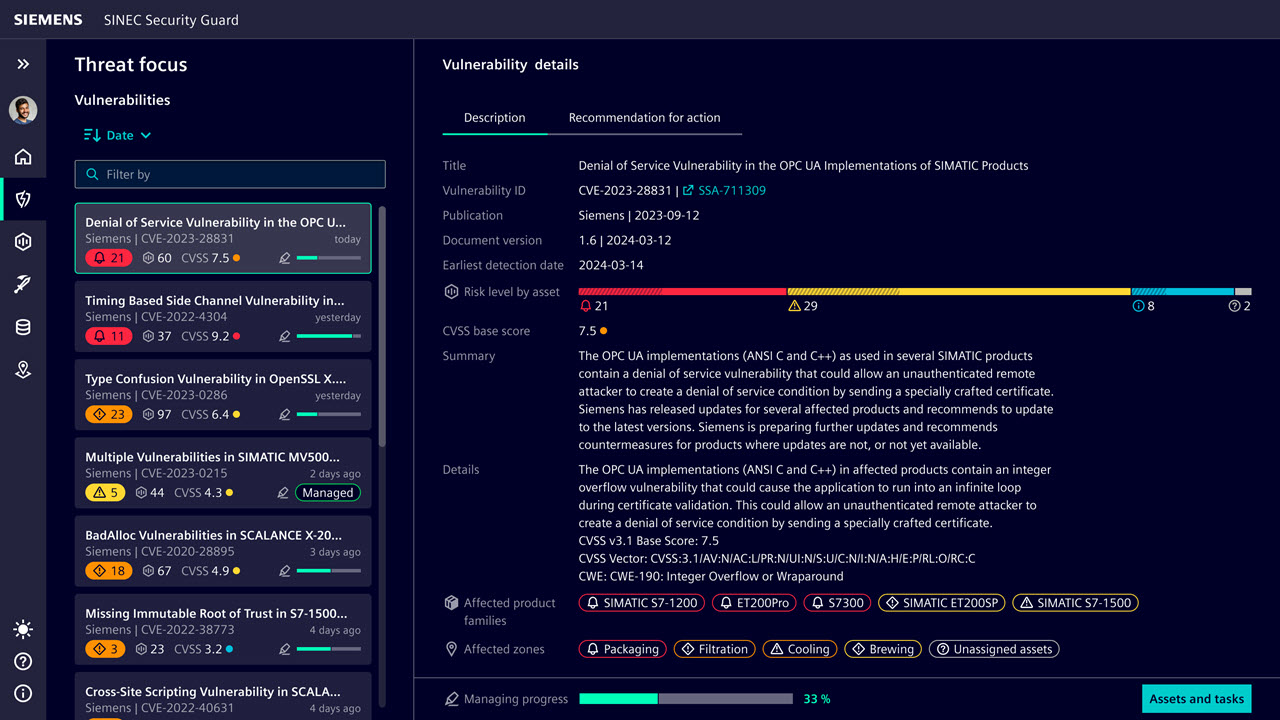The height and width of the screenshot is (720, 1280).
Task: Click the Managed status badge
Action: click(329, 492)
